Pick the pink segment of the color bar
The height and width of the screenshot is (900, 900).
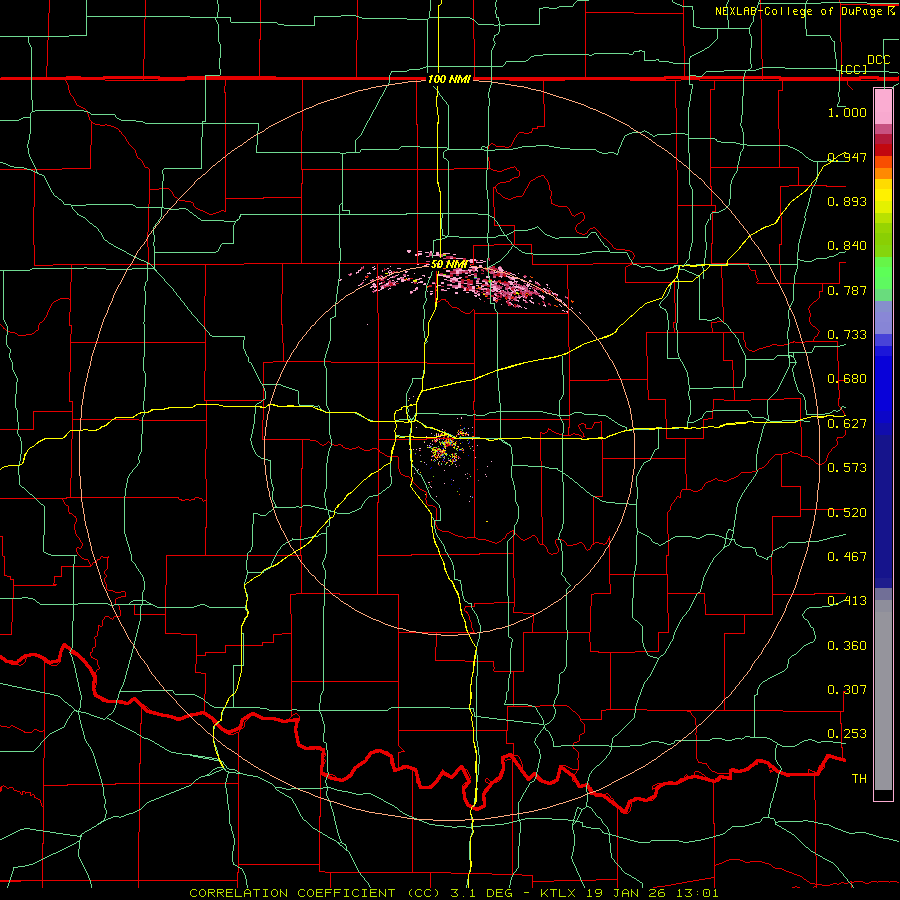click(x=883, y=106)
